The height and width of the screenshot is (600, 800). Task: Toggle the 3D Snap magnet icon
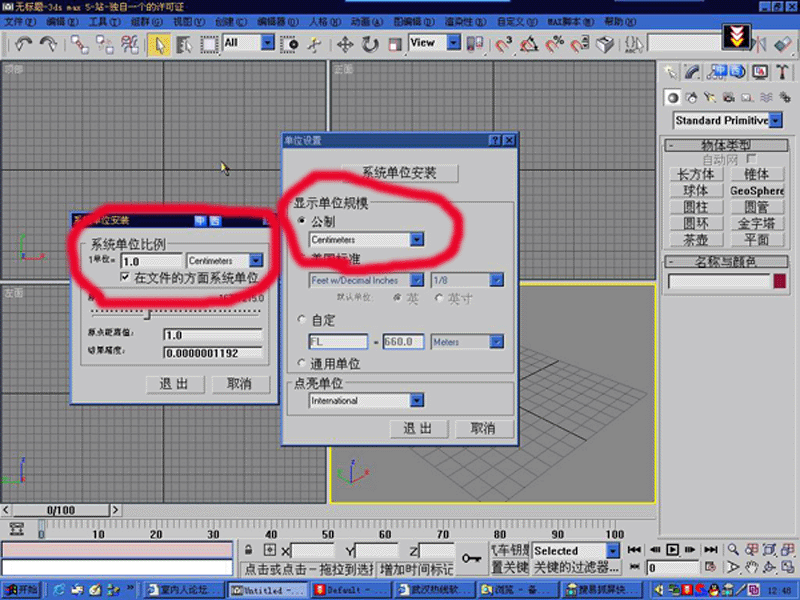pos(504,44)
